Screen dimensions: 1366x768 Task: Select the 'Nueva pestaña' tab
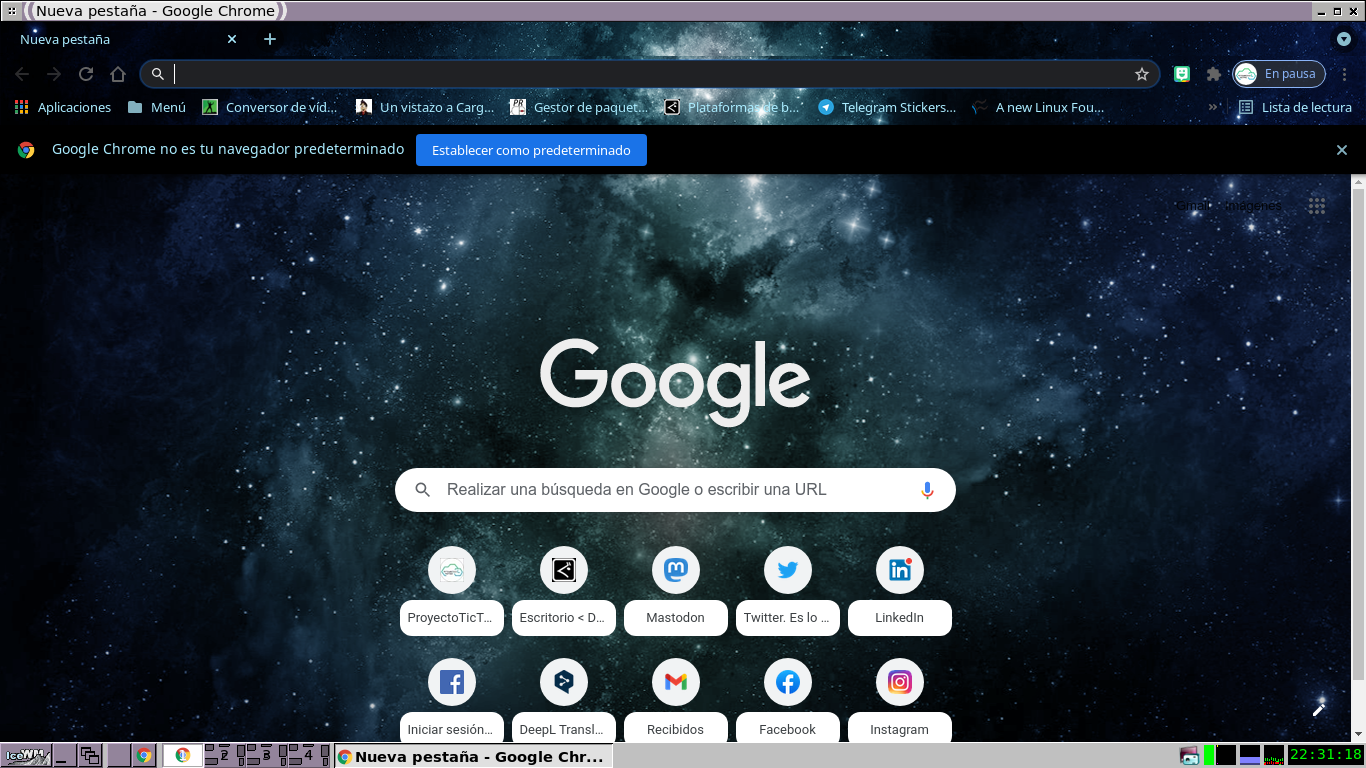pyautogui.click(x=110, y=39)
